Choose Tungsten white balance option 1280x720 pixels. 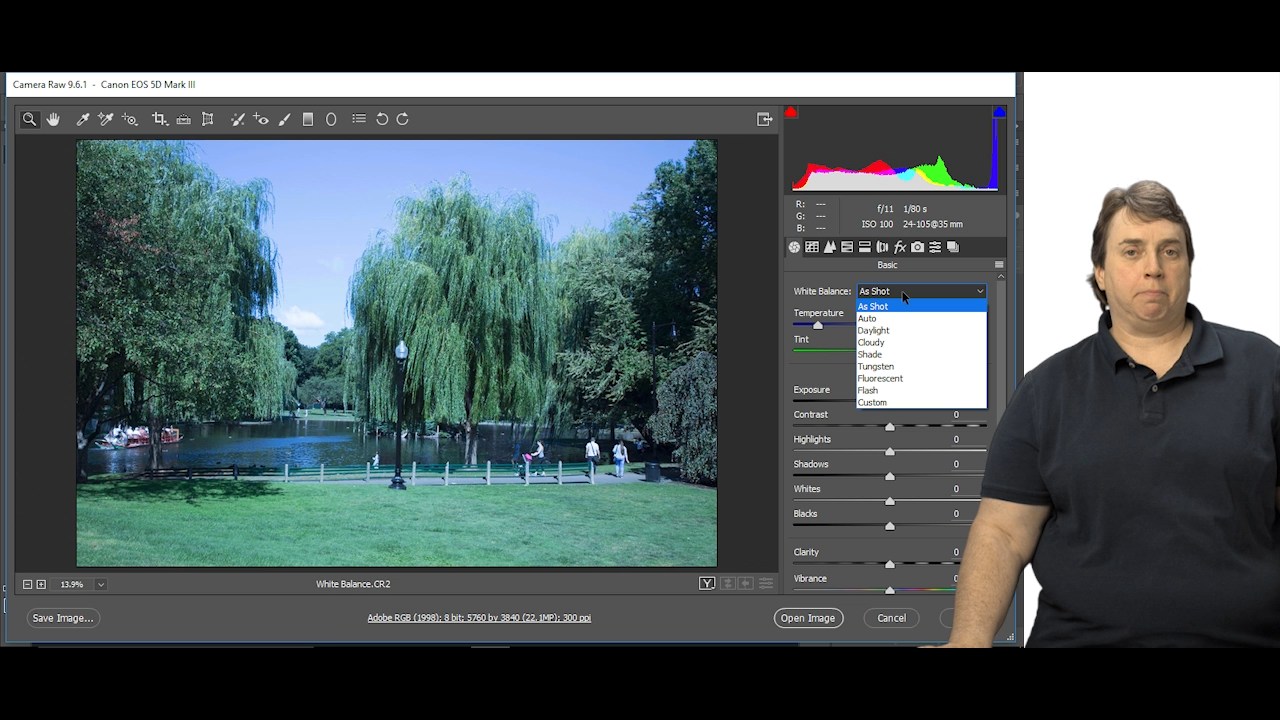click(x=921, y=366)
